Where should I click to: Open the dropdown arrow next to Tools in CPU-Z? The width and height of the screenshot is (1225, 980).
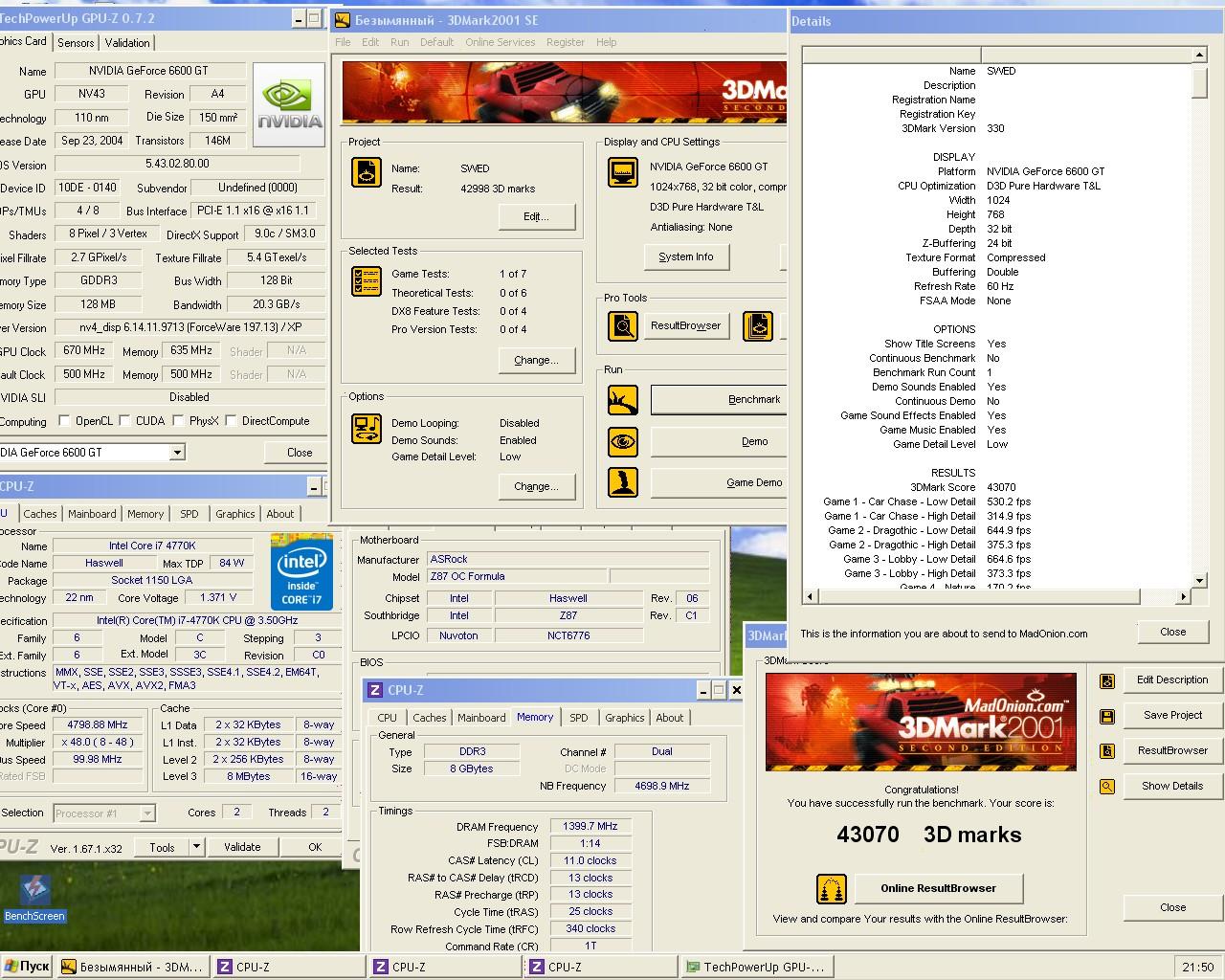(x=196, y=847)
